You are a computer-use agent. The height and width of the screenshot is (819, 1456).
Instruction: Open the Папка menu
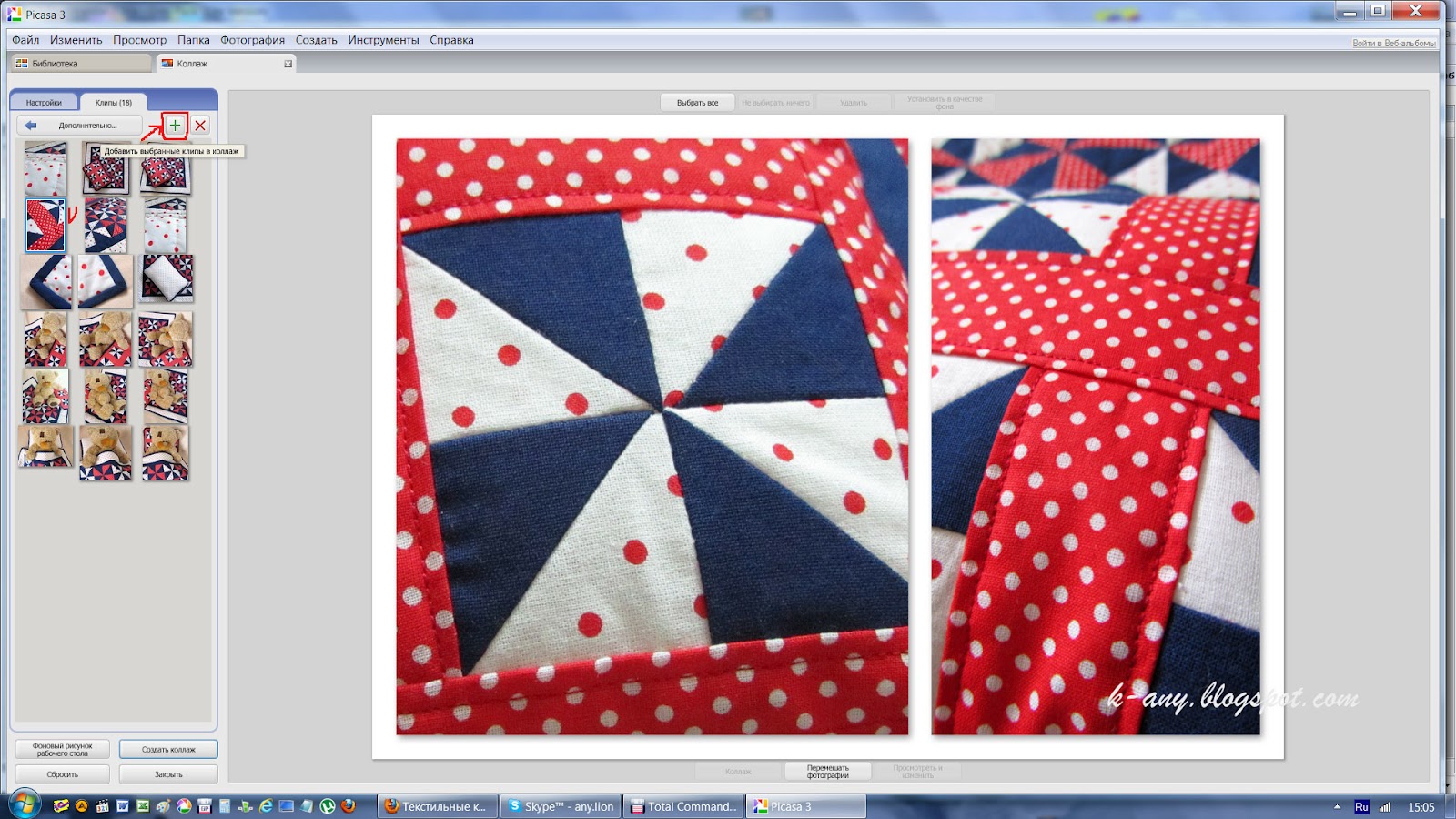coord(194,40)
